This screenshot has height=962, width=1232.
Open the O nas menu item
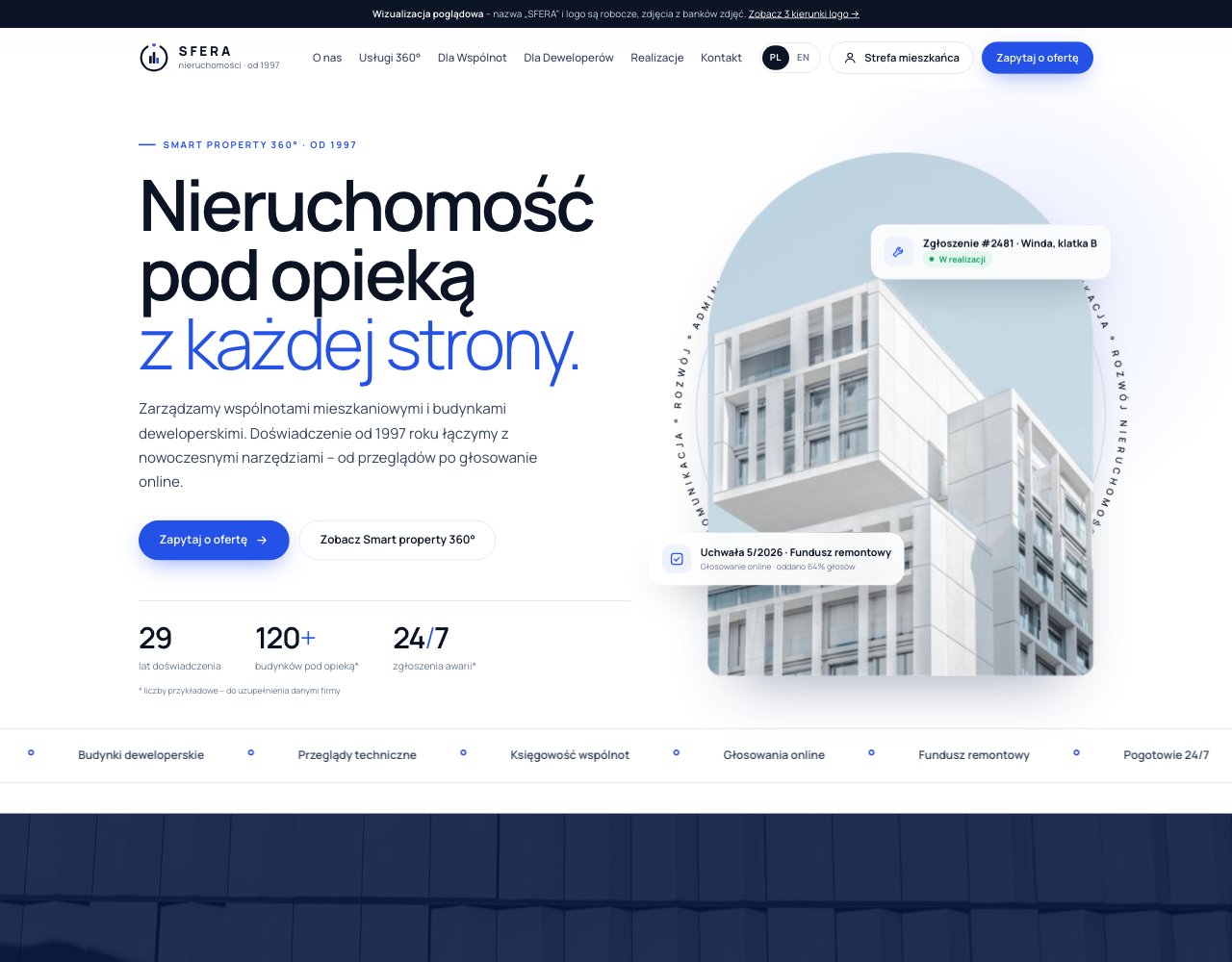click(x=327, y=58)
